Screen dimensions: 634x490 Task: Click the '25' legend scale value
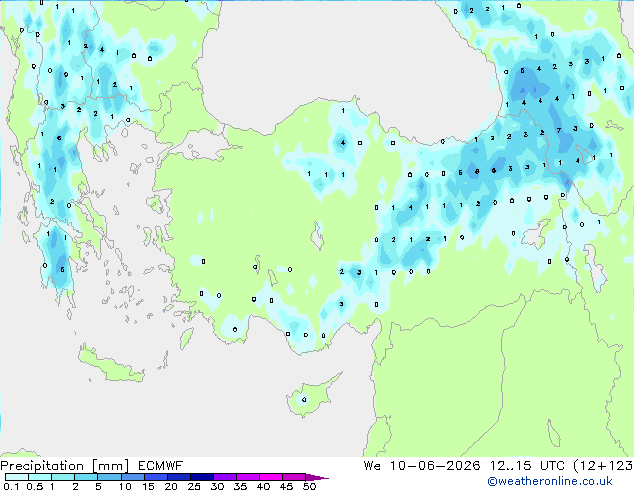[194, 486]
